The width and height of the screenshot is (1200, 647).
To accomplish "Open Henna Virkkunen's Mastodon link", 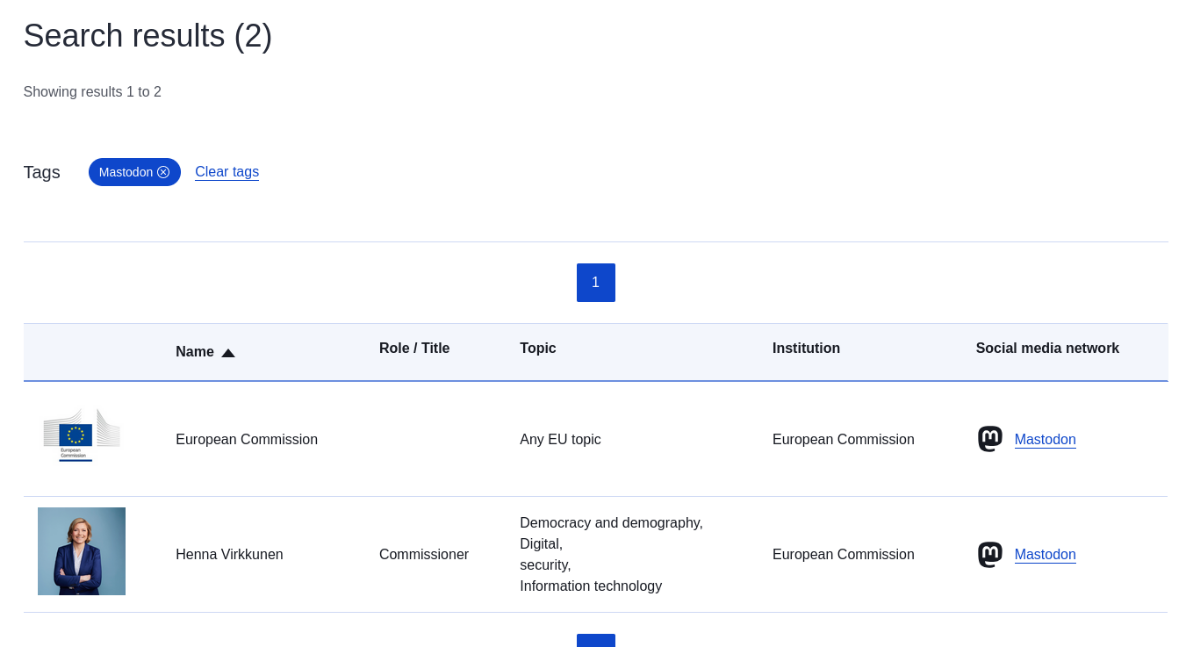I will pyautogui.click(x=1045, y=554).
